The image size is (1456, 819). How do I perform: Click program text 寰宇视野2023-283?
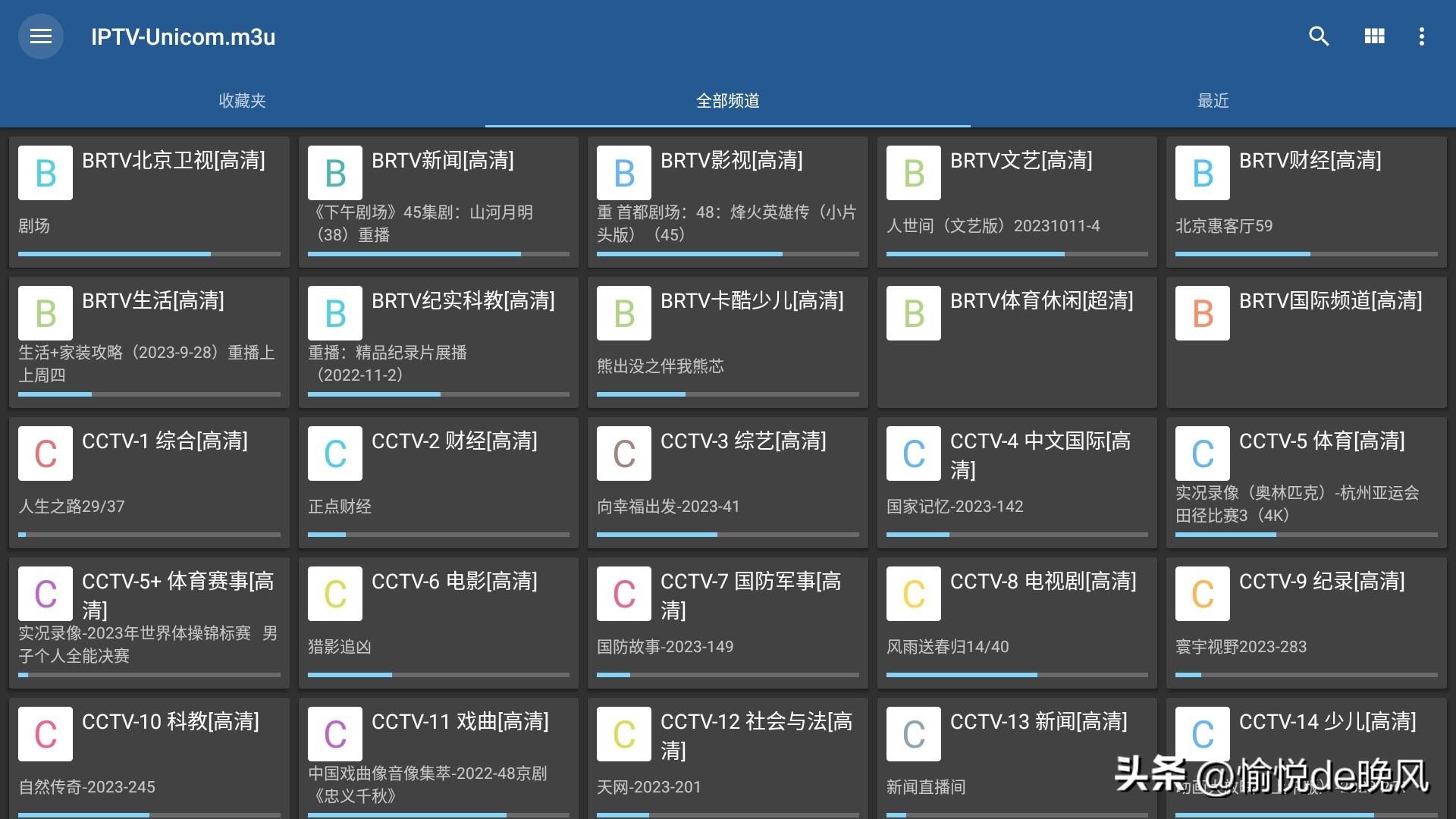coord(1241,647)
